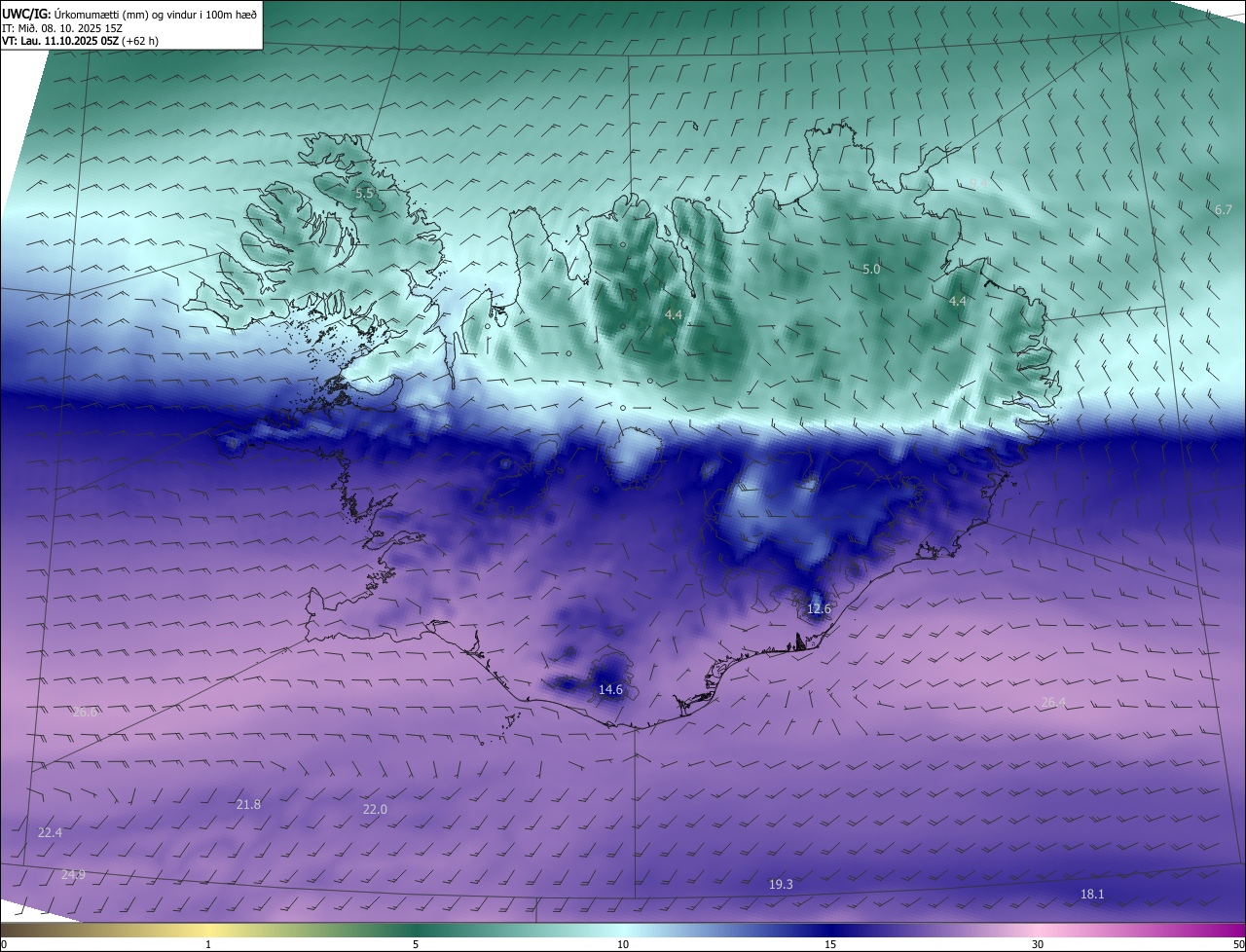Viewport: 1246px width, 952px height.
Task: Click the 26.4 value label on the map
Action: [1053, 702]
